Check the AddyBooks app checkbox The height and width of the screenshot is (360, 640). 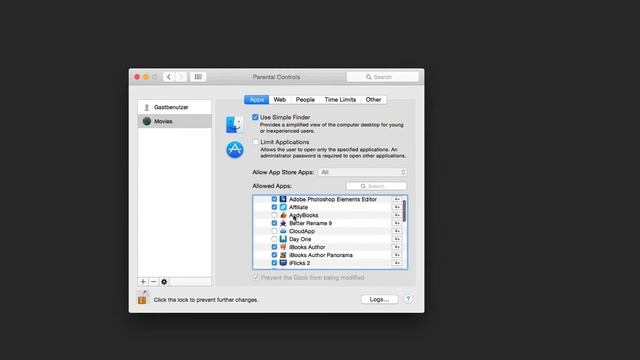(274, 215)
